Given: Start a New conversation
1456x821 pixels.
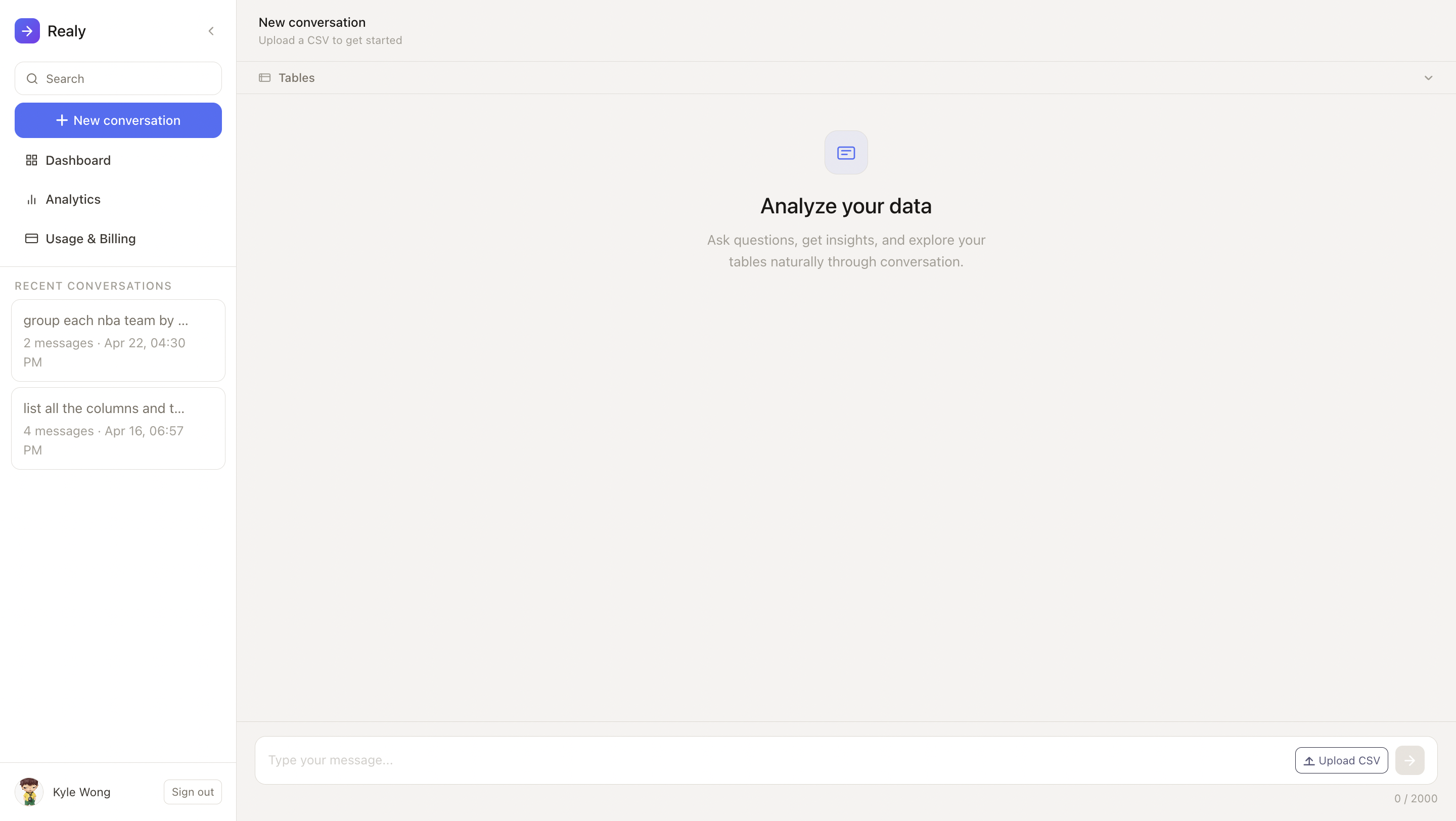Looking at the screenshot, I should pos(118,120).
